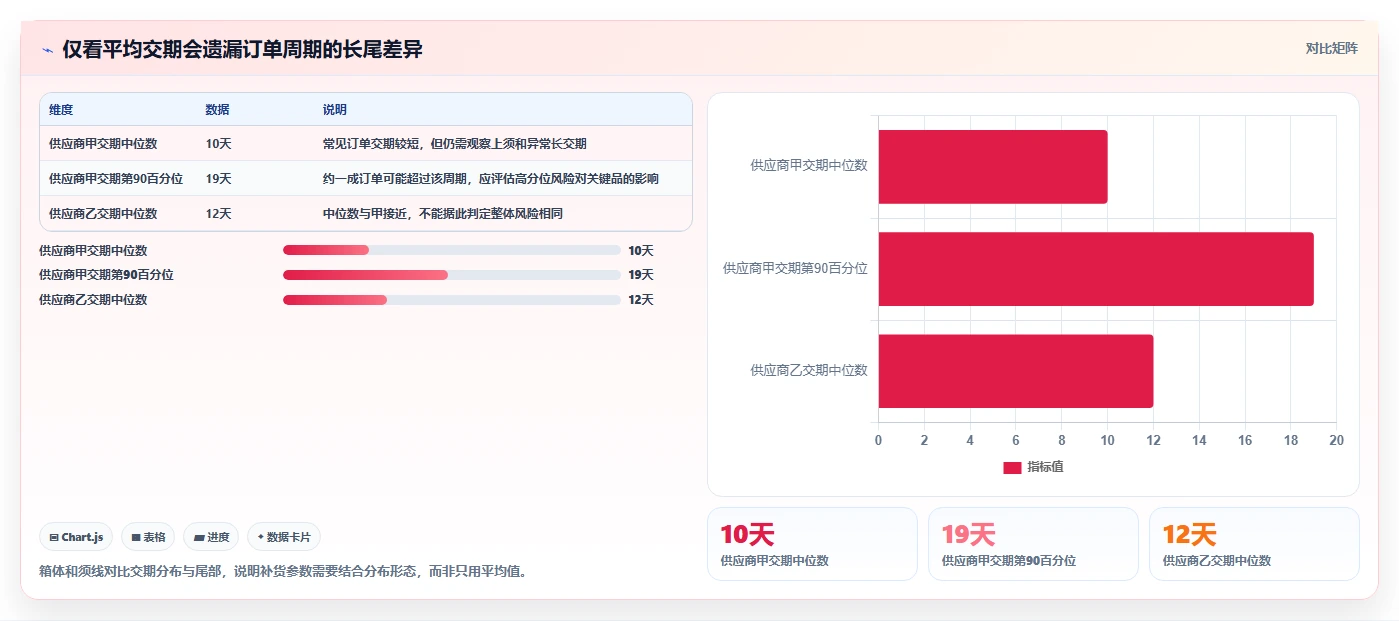This screenshot has height=621, width=1399.
Task: Click the 10天 value beside the progress bar
Action: (641, 250)
